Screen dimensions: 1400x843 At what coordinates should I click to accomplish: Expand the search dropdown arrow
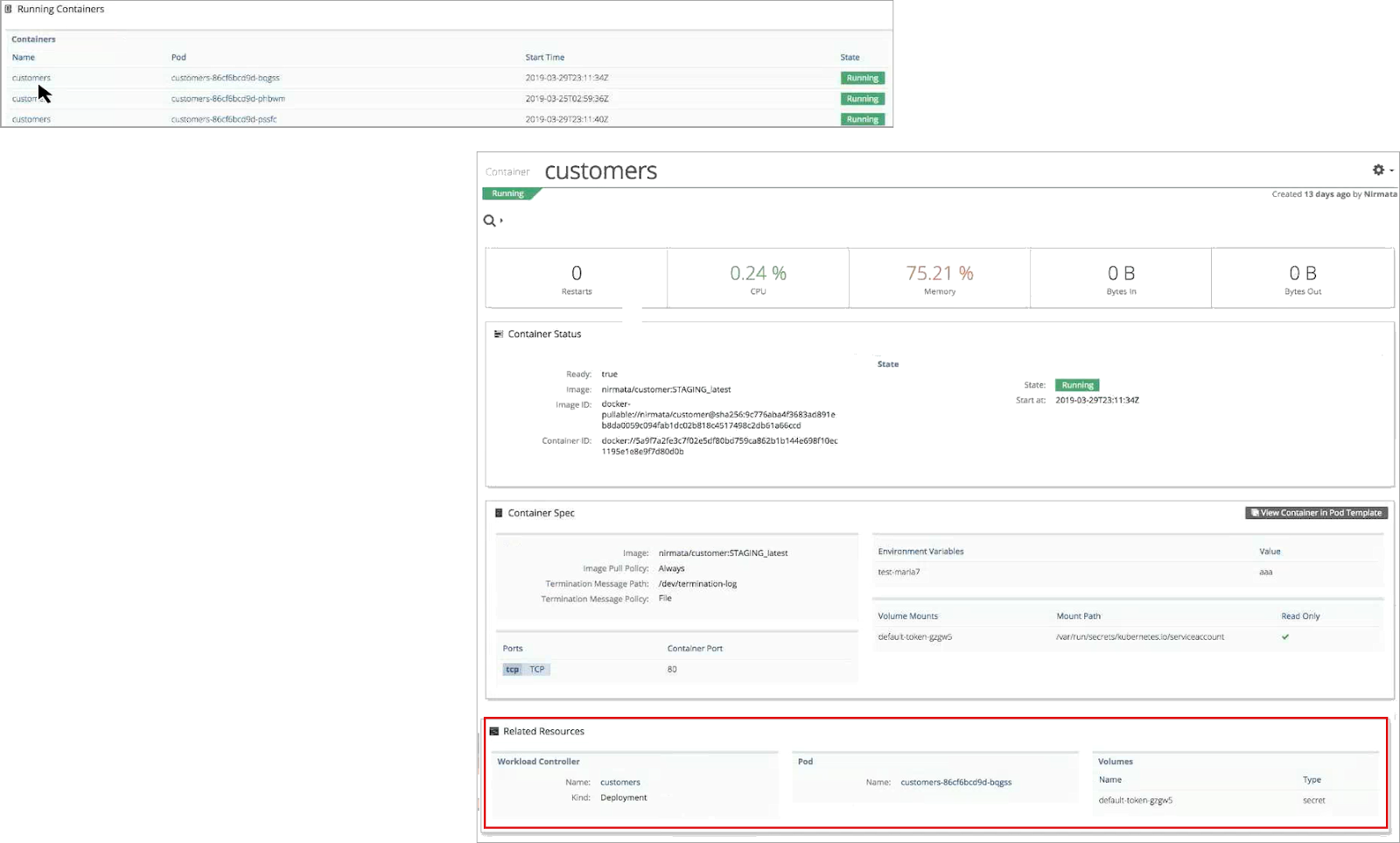[x=501, y=221]
